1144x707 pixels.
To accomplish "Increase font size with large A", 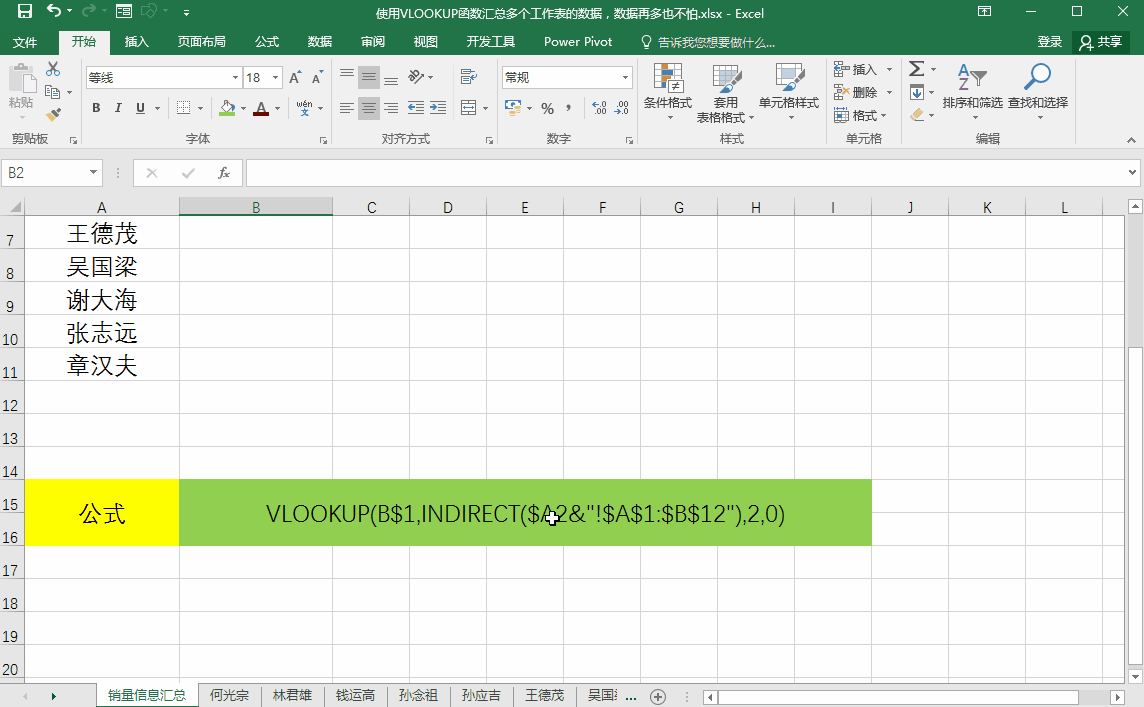I will click(295, 77).
